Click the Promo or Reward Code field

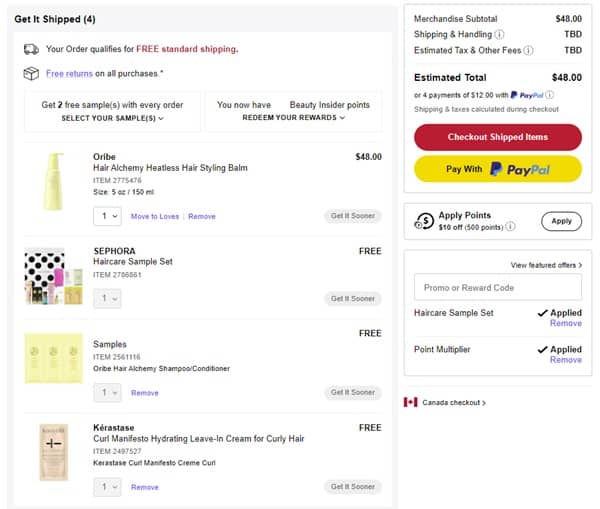(x=497, y=287)
